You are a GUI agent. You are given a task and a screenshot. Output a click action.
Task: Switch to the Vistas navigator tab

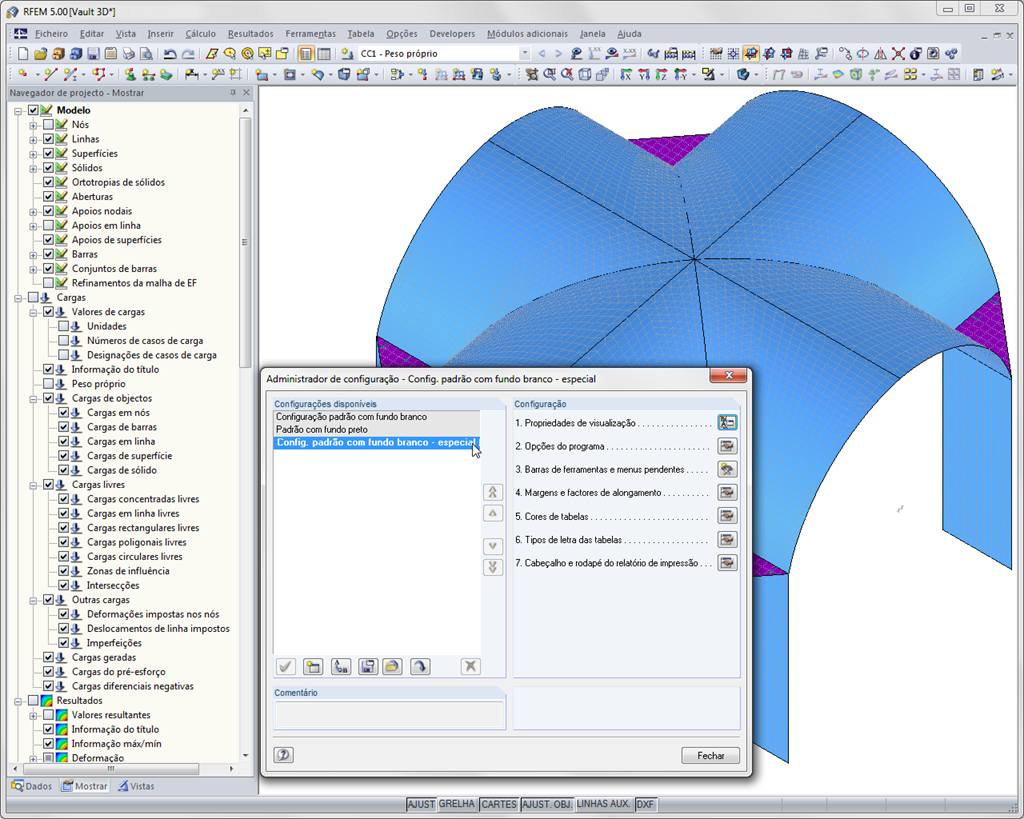(x=136, y=786)
